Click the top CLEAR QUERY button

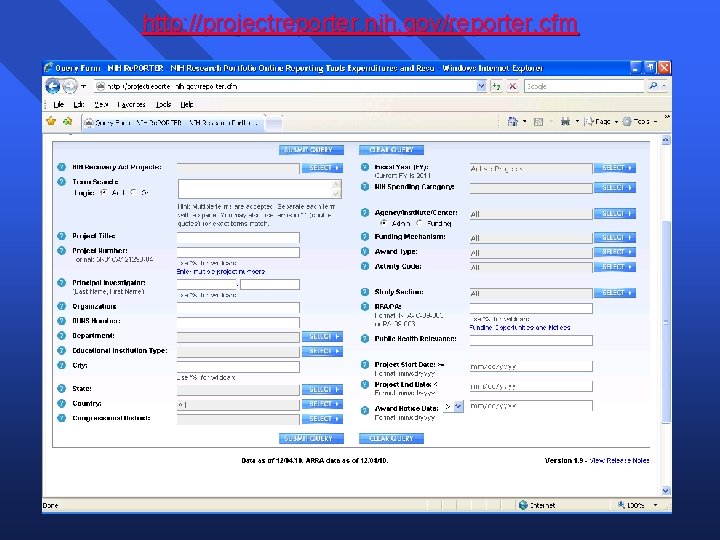[391, 150]
